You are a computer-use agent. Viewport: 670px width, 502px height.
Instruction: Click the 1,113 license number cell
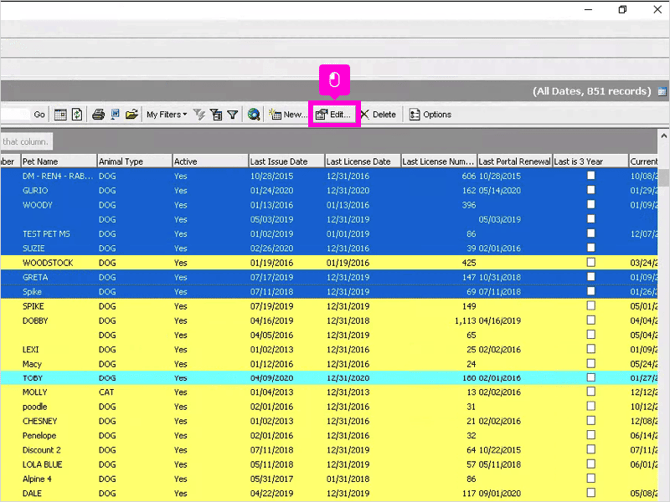click(465, 321)
